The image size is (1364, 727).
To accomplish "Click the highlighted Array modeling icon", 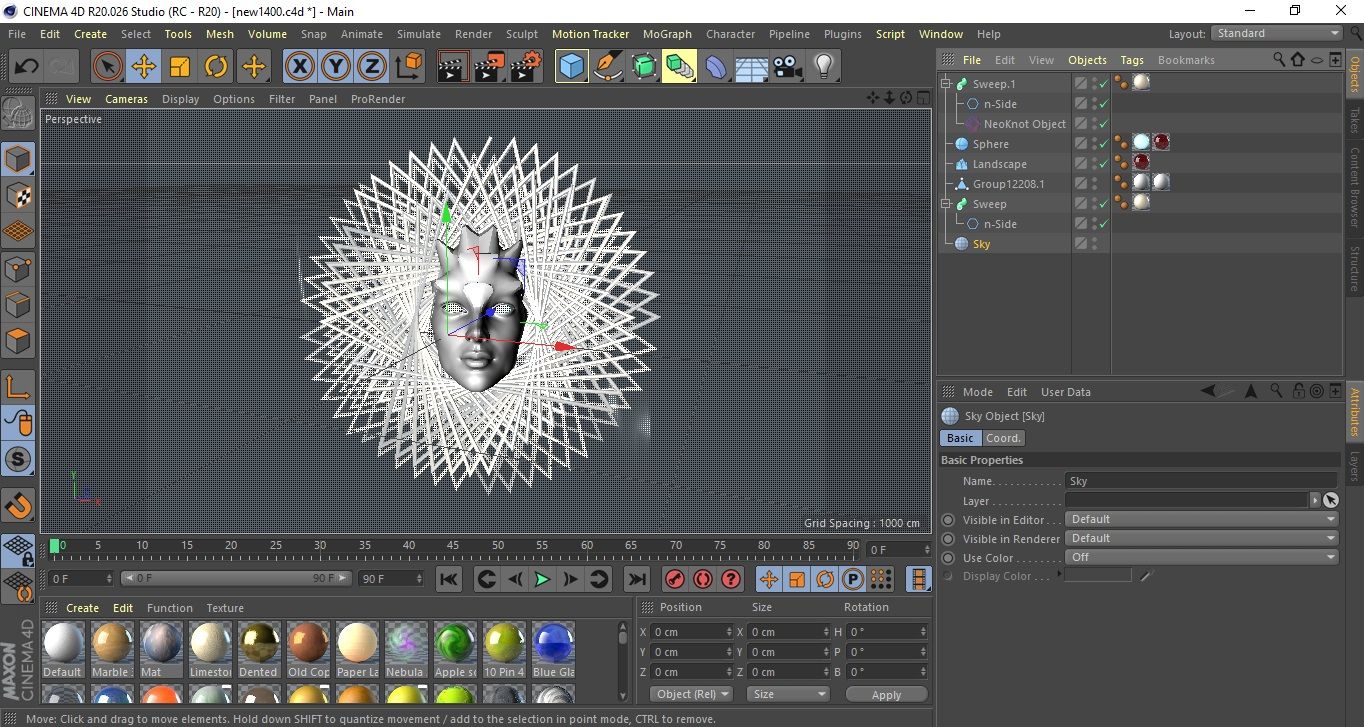I will point(679,67).
